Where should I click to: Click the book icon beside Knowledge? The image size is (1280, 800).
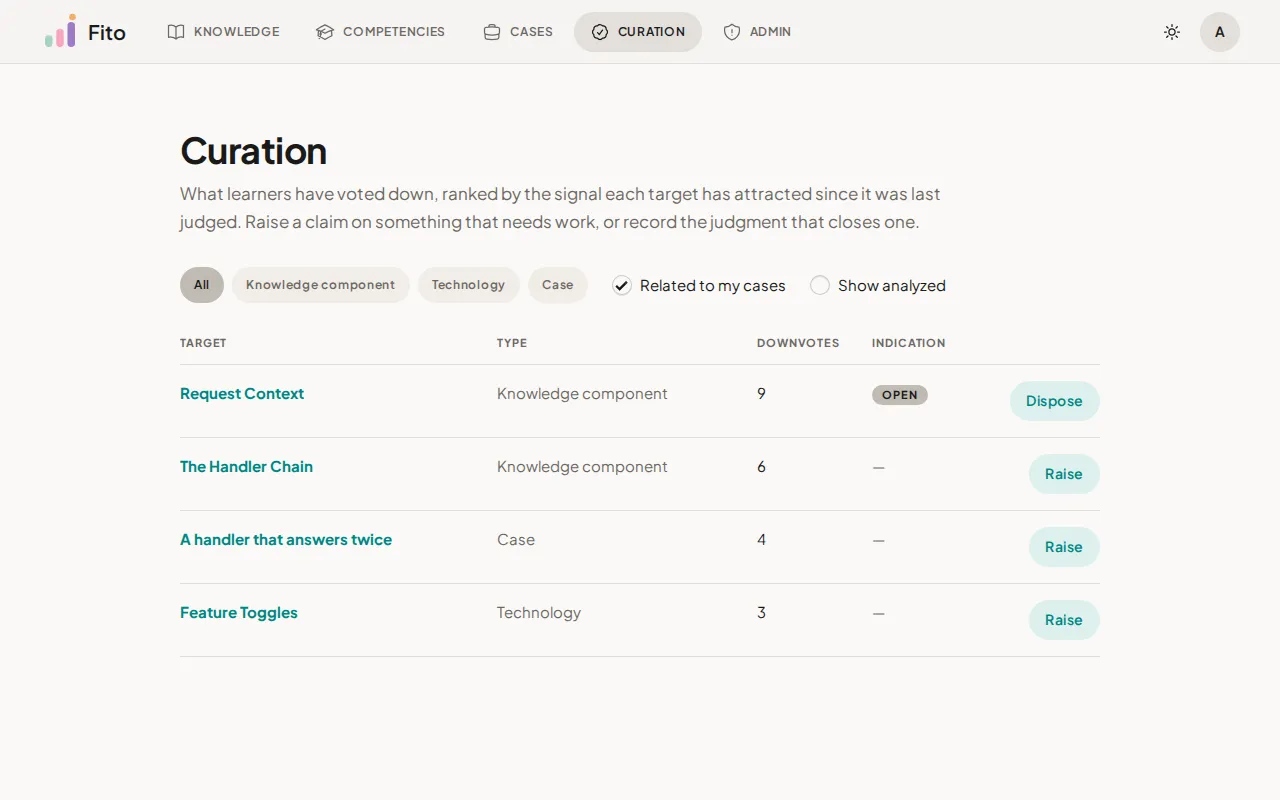coord(176,32)
